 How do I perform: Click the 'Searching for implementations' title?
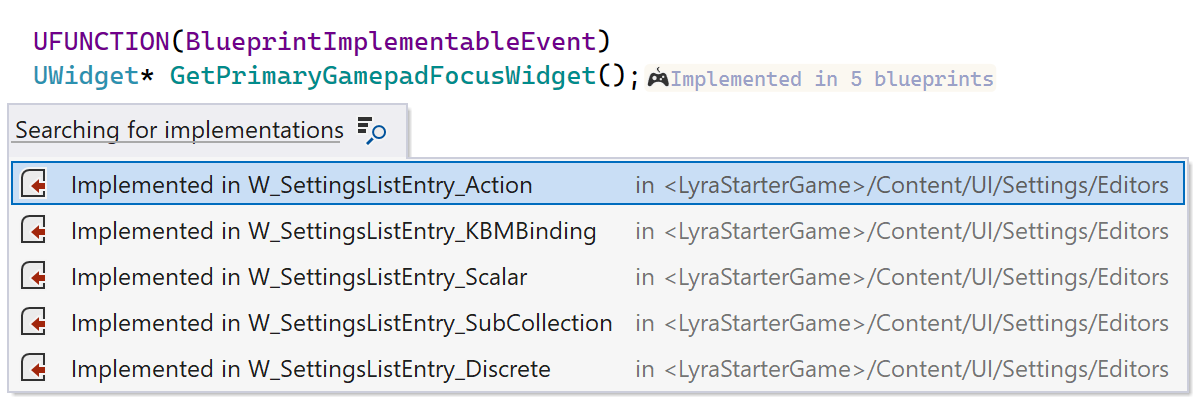[x=179, y=130]
